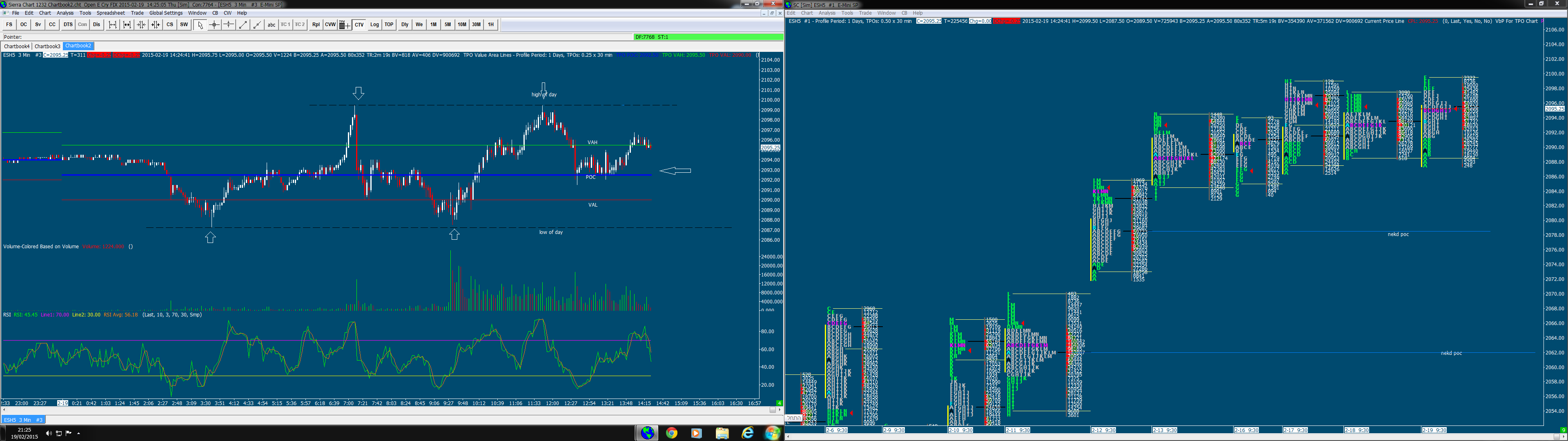Click the compress bar spacing icon
Viewport: 1568px width, 441px height.
pos(141,24)
